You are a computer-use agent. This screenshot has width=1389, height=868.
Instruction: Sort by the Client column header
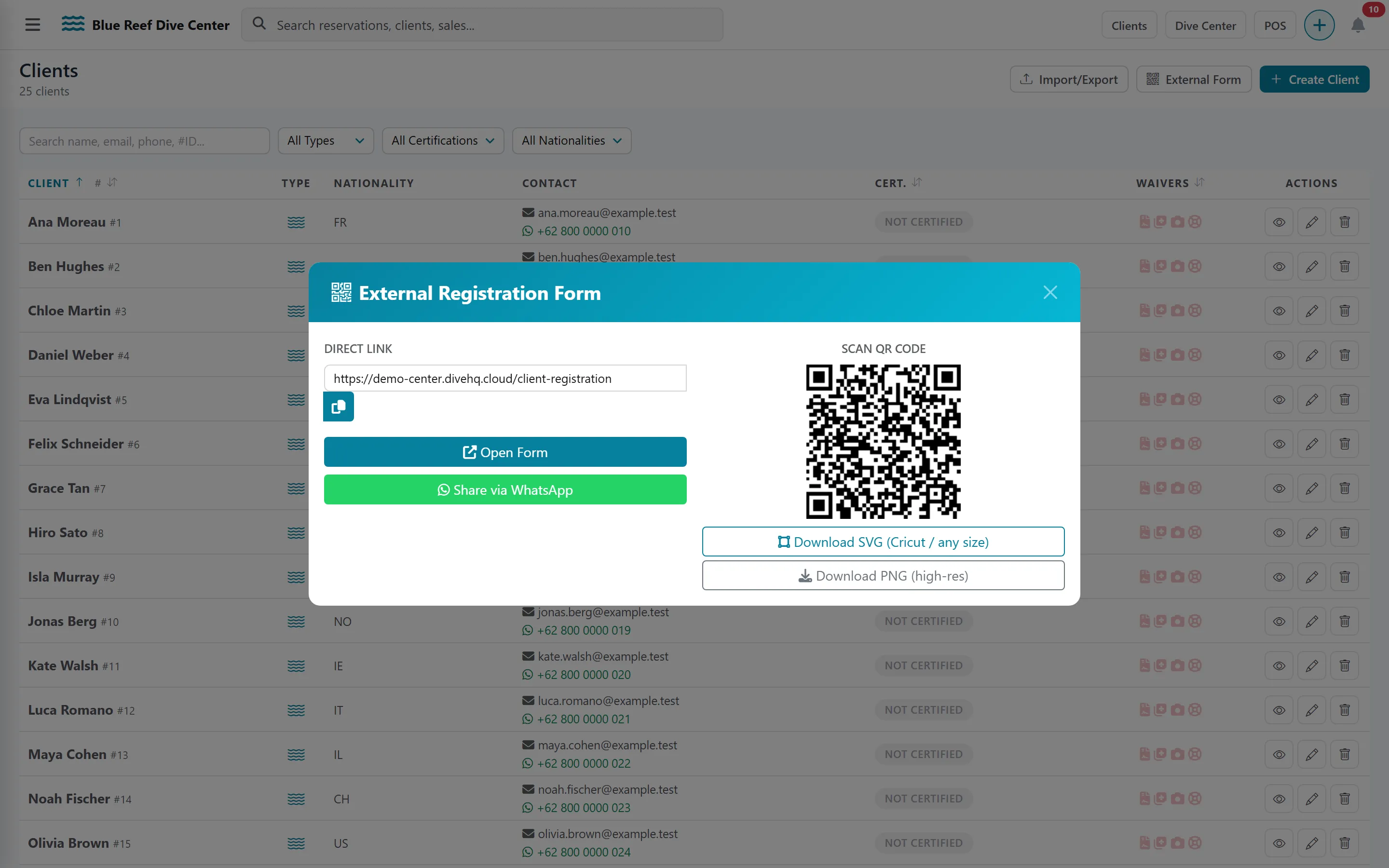pyautogui.click(x=55, y=183)
